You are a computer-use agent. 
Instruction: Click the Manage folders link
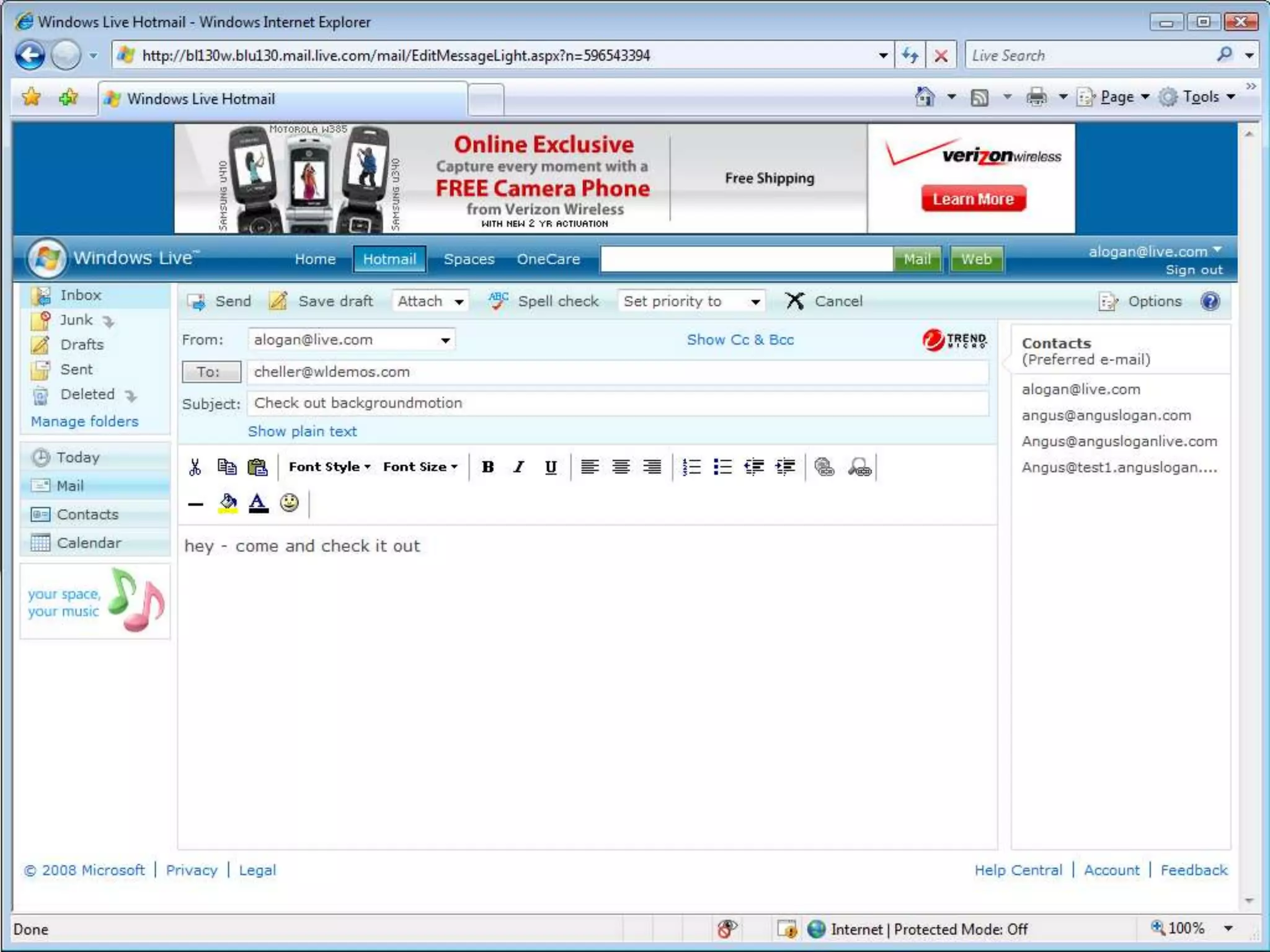[x=84, y=421]
